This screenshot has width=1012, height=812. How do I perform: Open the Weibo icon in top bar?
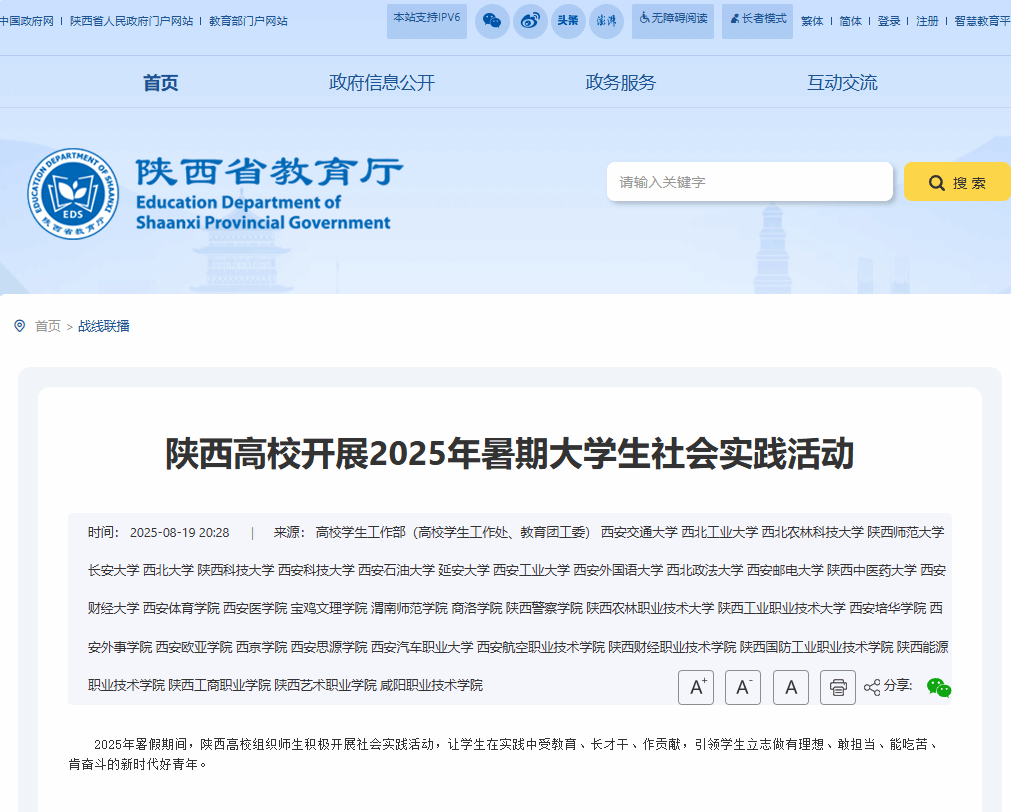click(530, 21)
